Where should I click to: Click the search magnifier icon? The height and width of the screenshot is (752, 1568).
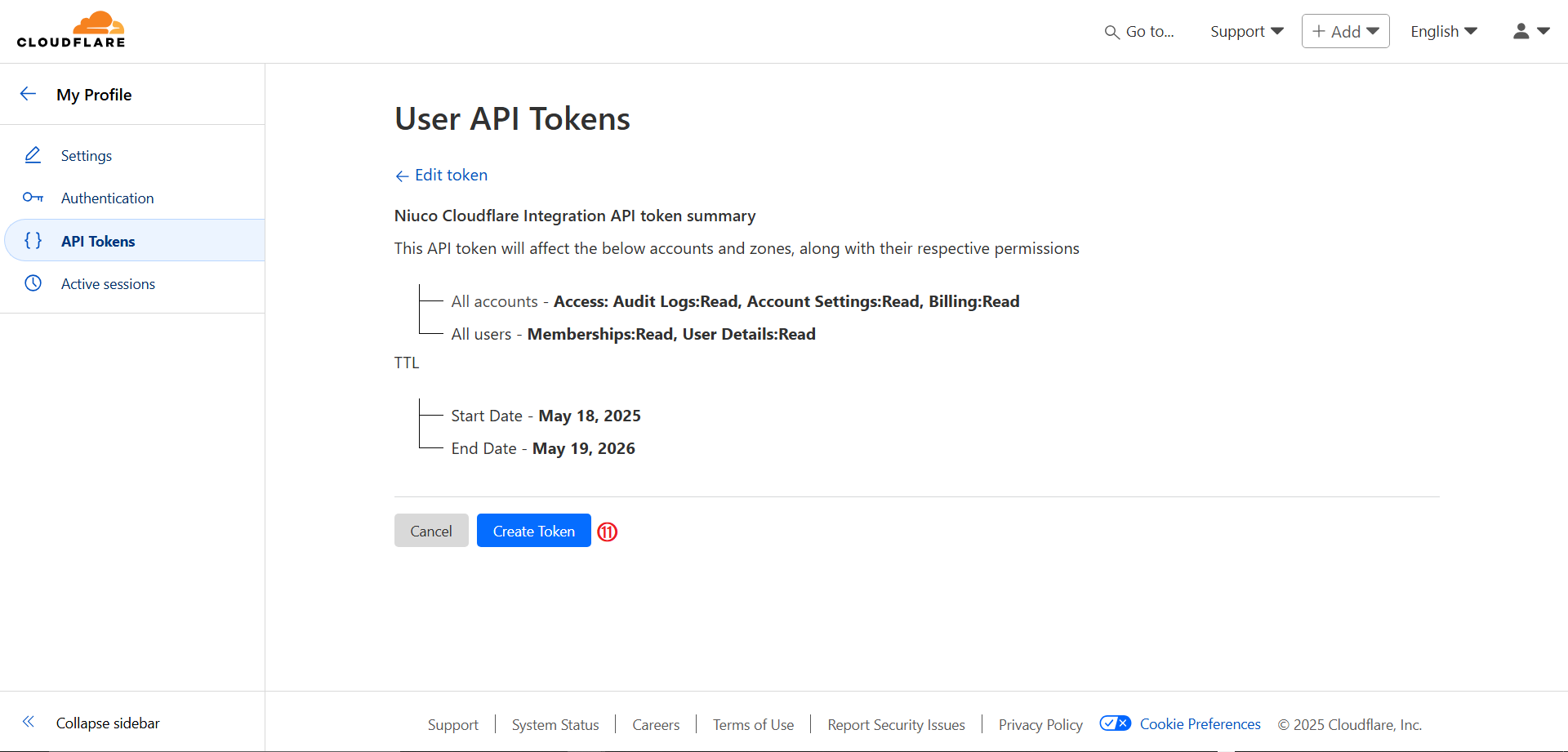tap(1111, 32)
